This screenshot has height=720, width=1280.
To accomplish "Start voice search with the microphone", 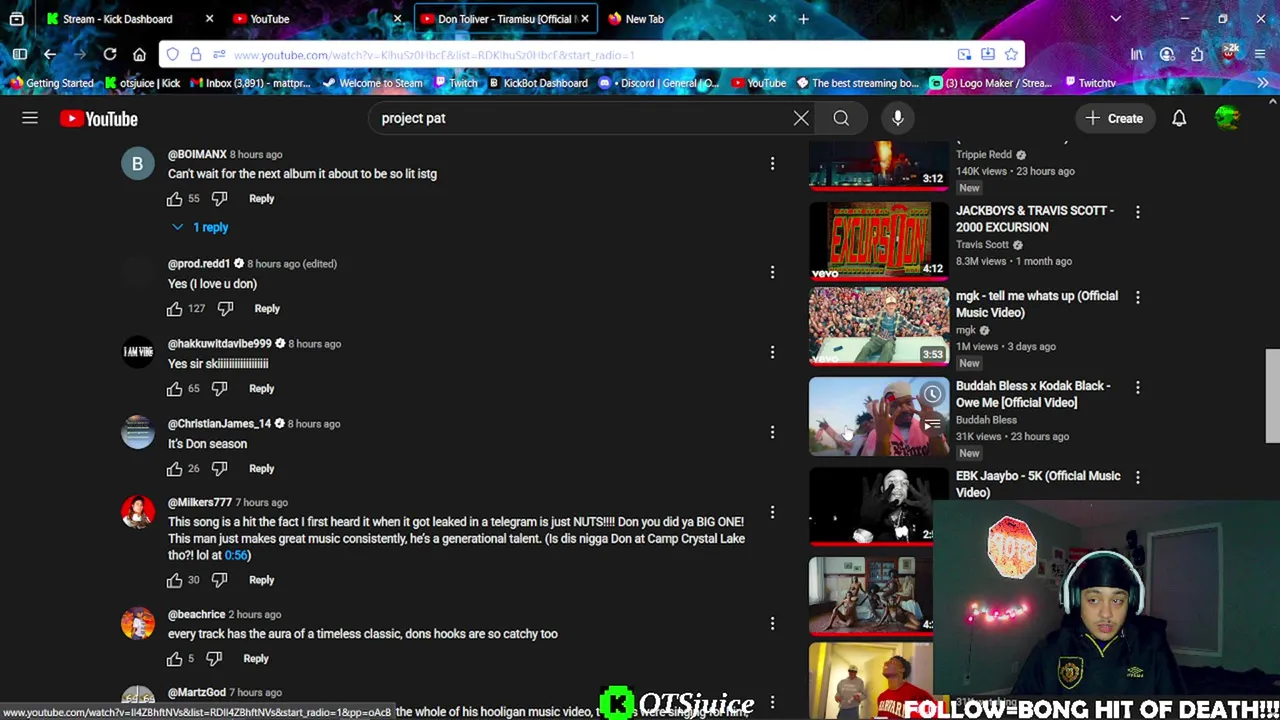I will 898,118.
